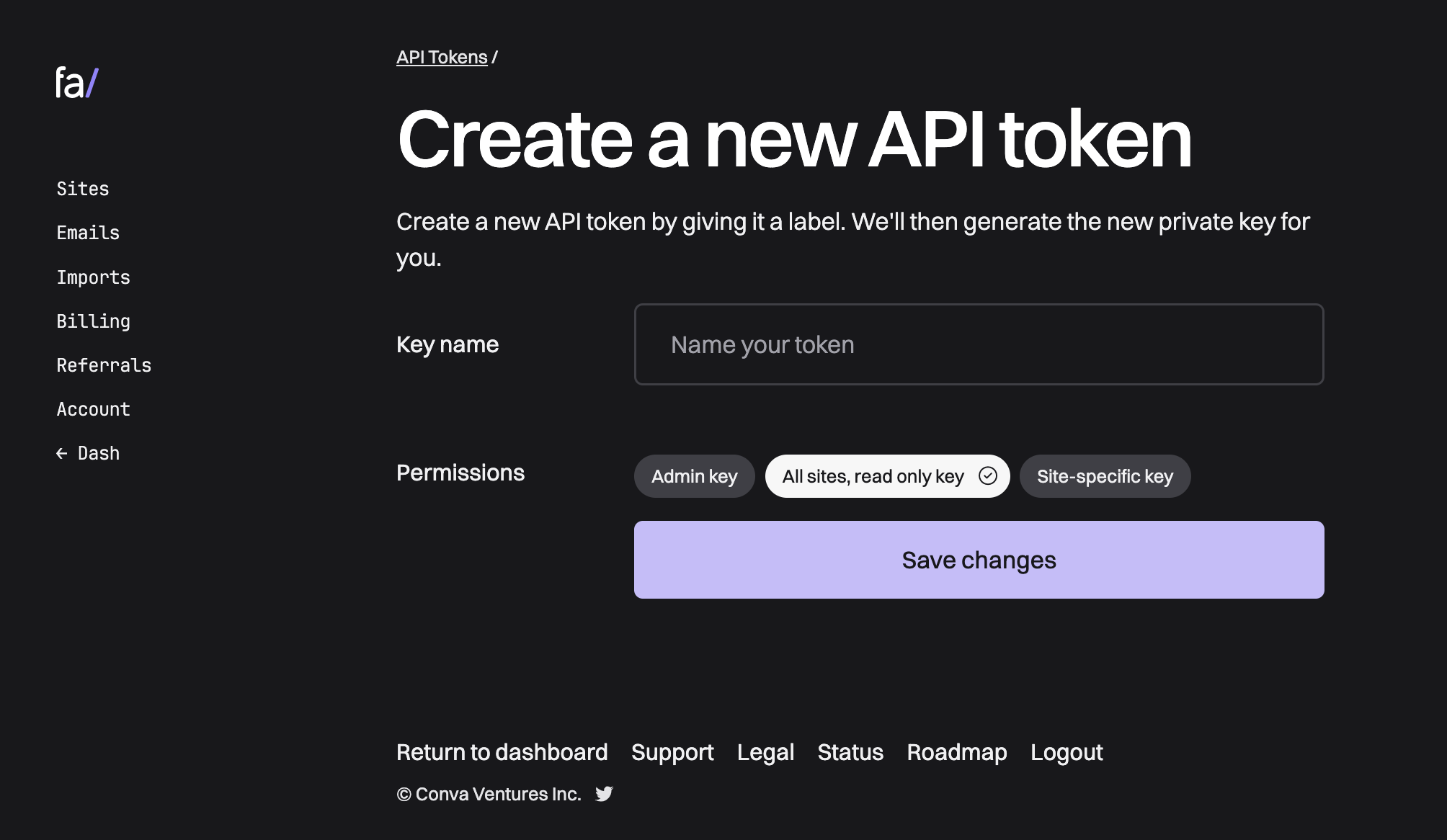The height and width of the screenshot is (840, 1447).
Task: Click Logout in the footer
Action: [x=1067, y=752]
